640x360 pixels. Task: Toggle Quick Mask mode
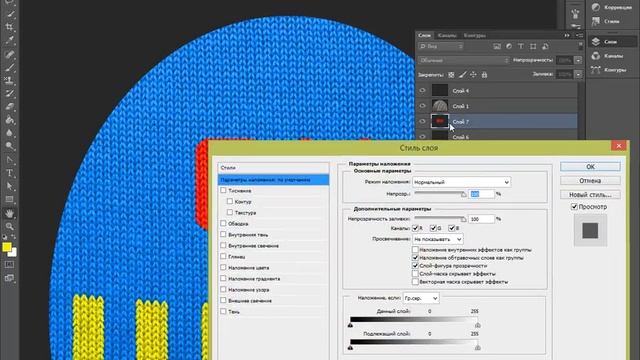click(x=9, y=265)
